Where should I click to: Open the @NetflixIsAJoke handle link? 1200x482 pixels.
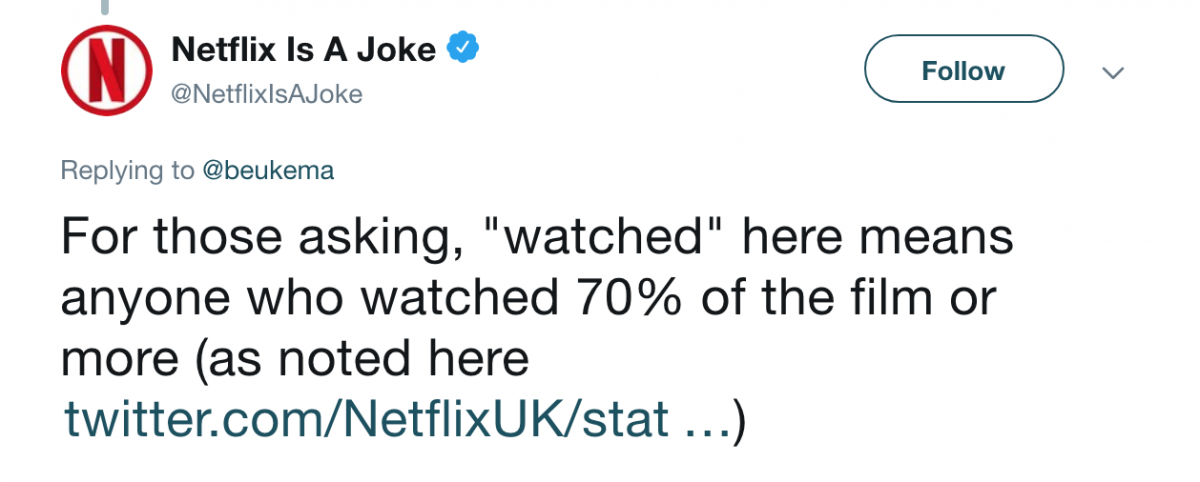click(x=267, y=95)
